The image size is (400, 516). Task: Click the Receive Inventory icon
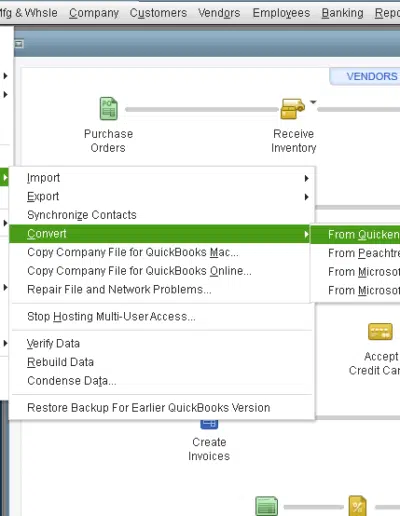click(x=293, y=109)
